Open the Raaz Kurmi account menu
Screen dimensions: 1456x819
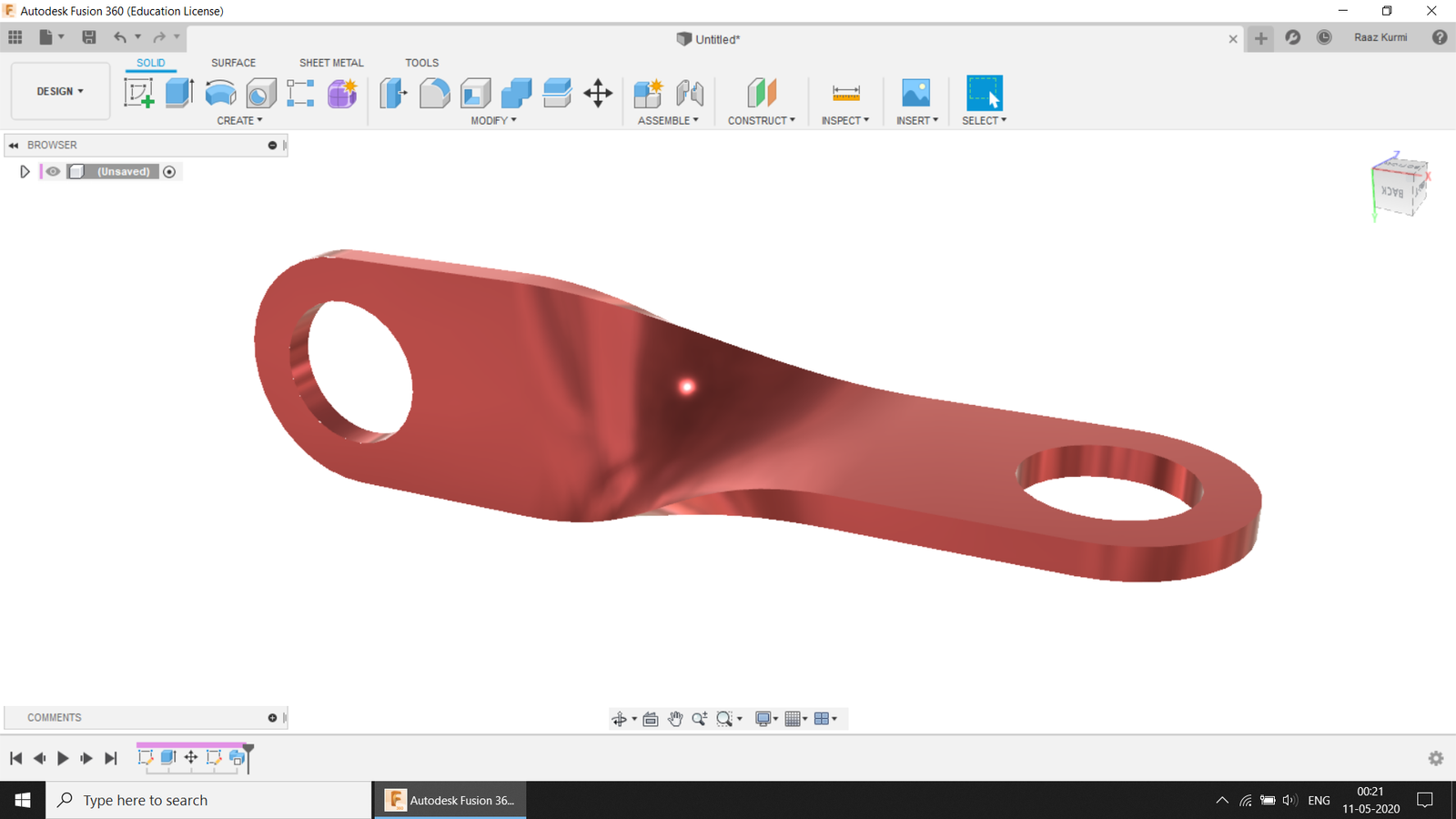coord(1380,37)
